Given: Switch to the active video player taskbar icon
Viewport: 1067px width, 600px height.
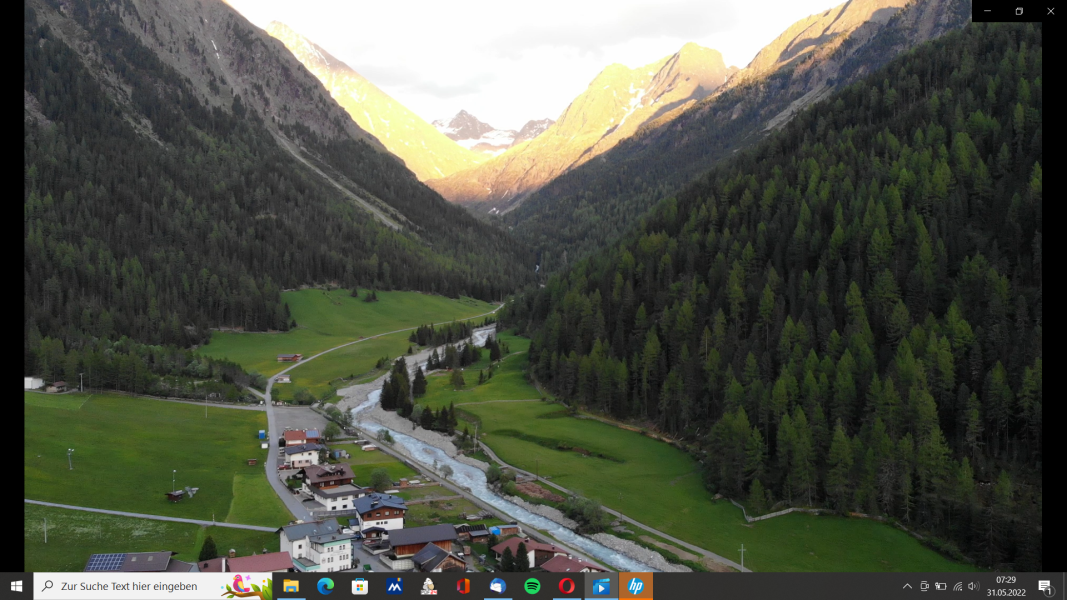Looking at the screenshot, I should tap(601, 586).
